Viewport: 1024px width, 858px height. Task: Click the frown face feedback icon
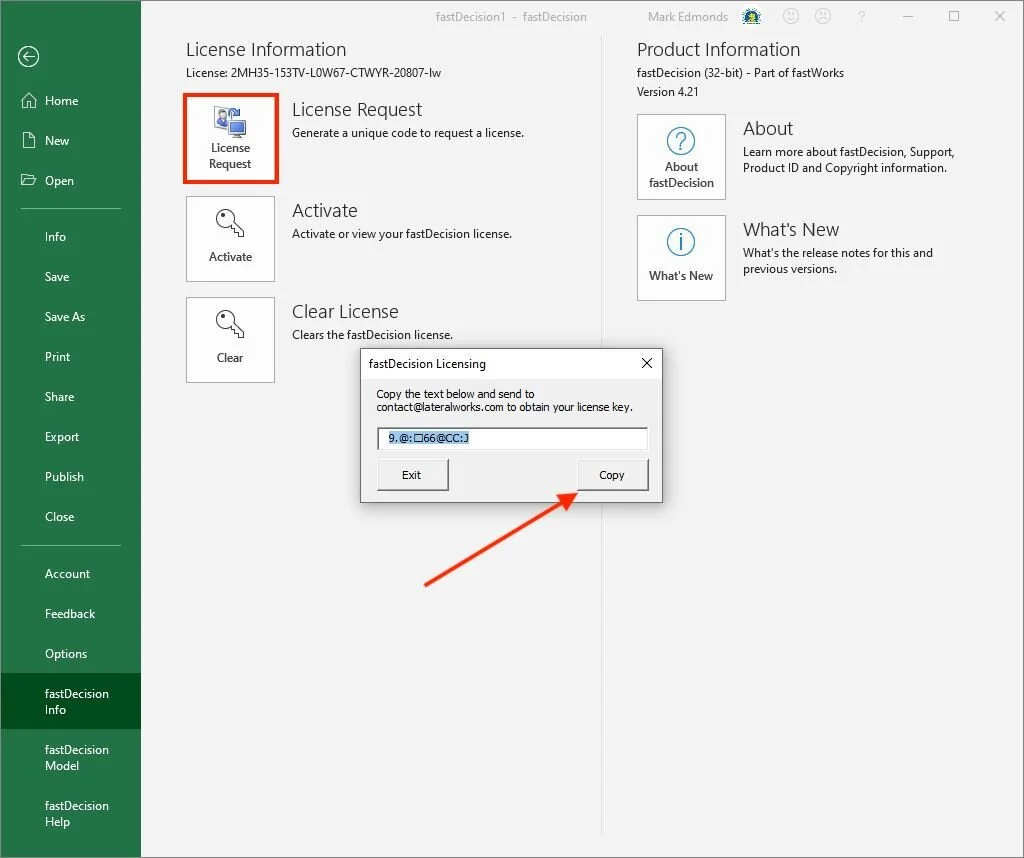tap(823, 16)
